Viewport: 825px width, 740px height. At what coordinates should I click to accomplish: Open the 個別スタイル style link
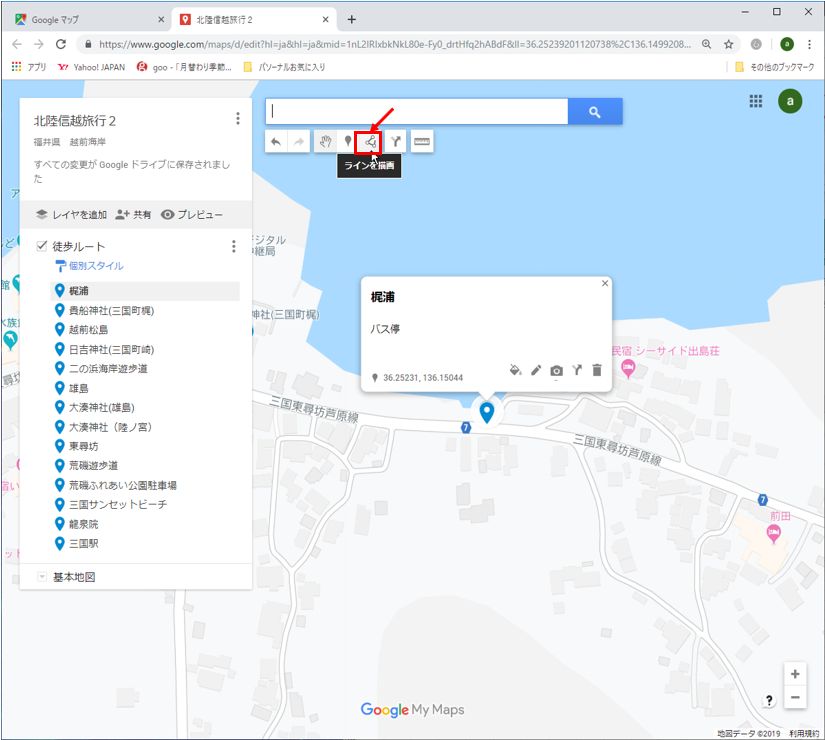[x=96, y=266]
